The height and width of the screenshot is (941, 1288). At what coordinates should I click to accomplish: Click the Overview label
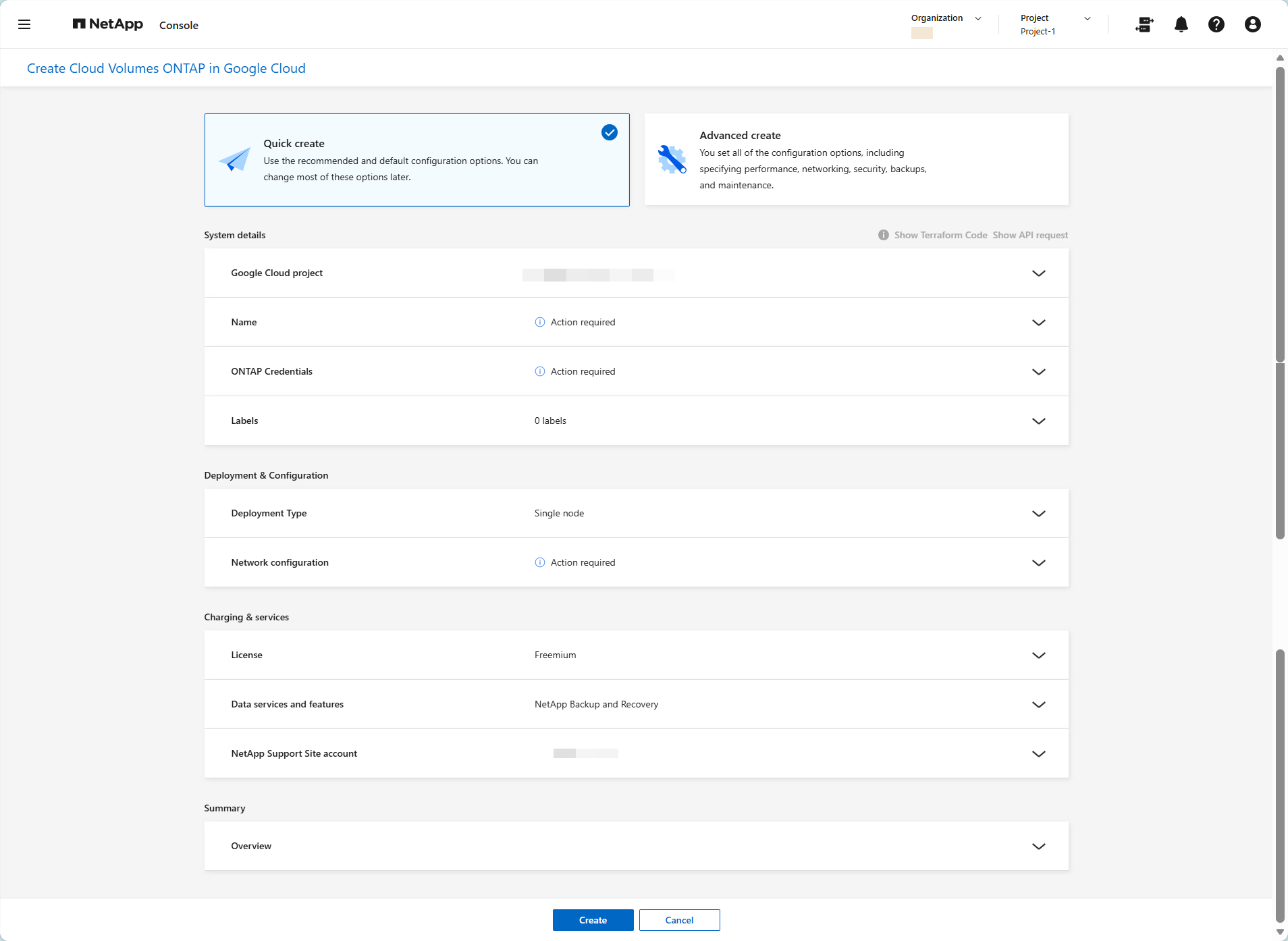click(x=251, y=846)
